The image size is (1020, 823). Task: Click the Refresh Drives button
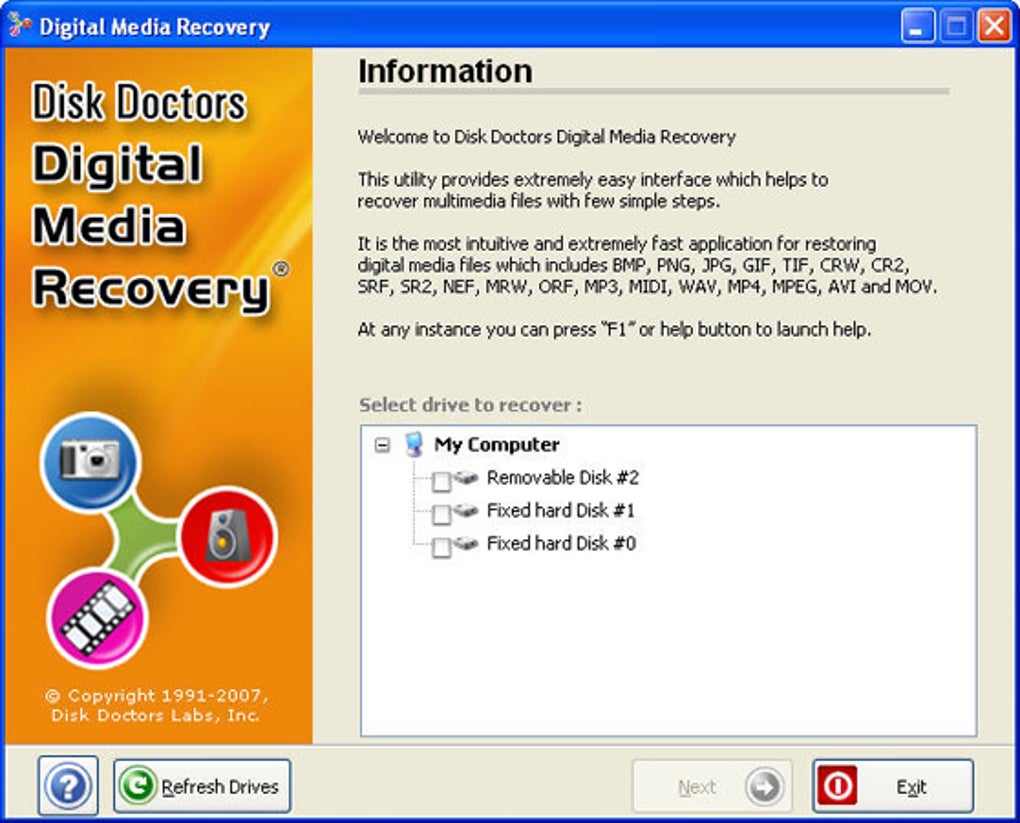click(x=202, y=786)
